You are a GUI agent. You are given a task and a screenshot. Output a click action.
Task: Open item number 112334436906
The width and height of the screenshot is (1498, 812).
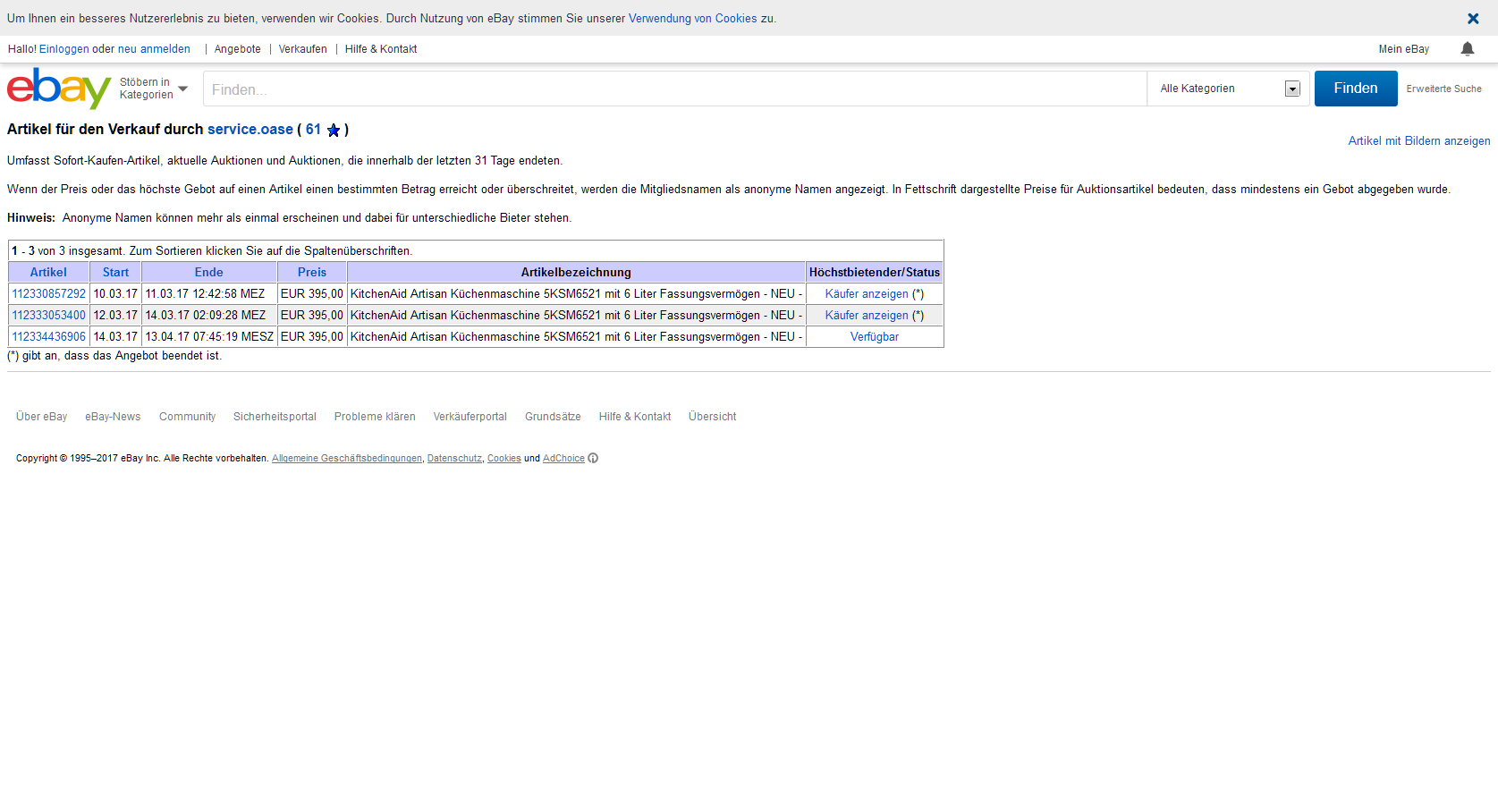point(49,337)
